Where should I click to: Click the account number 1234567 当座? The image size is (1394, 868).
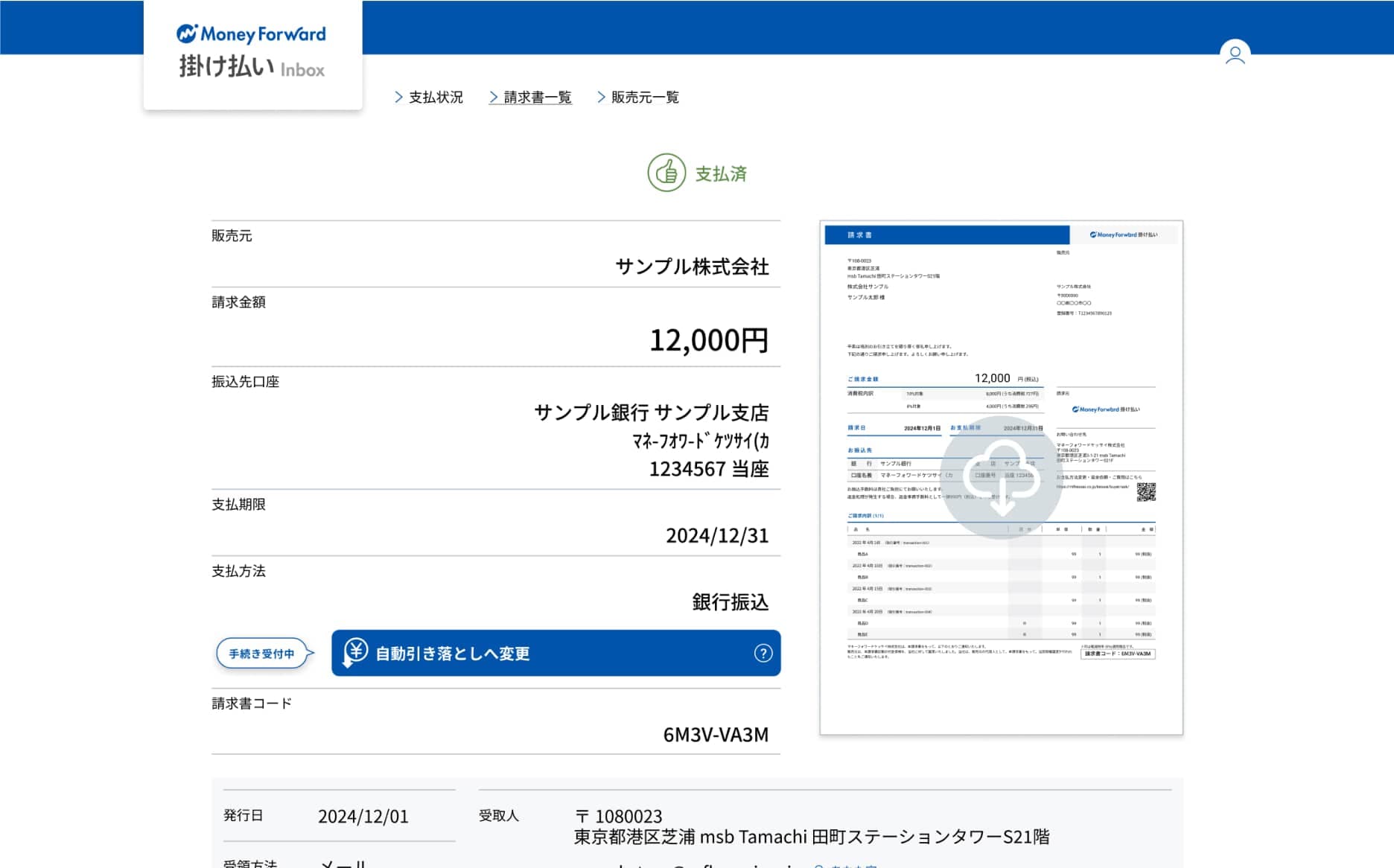coord(708,469)
